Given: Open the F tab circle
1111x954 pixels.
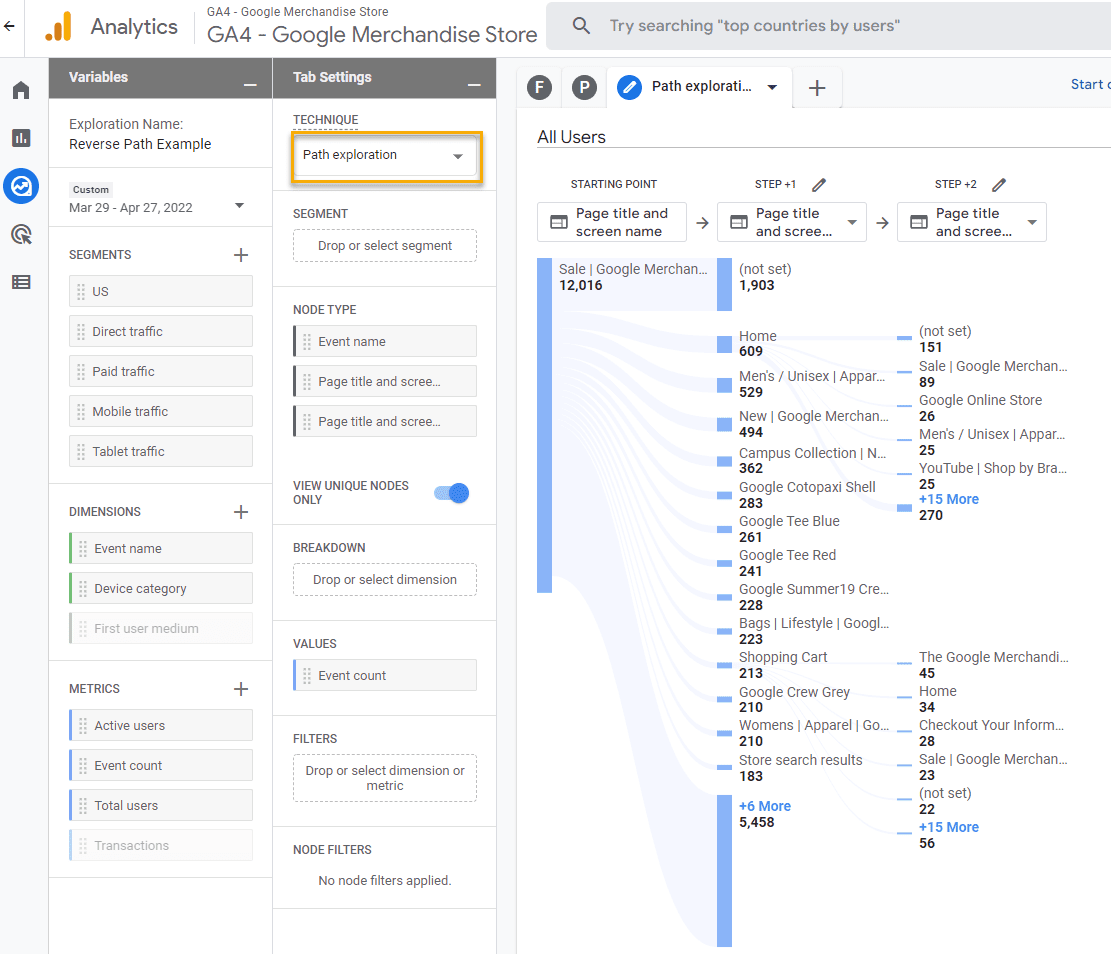Looking at the screenshot, I should 539,87.
